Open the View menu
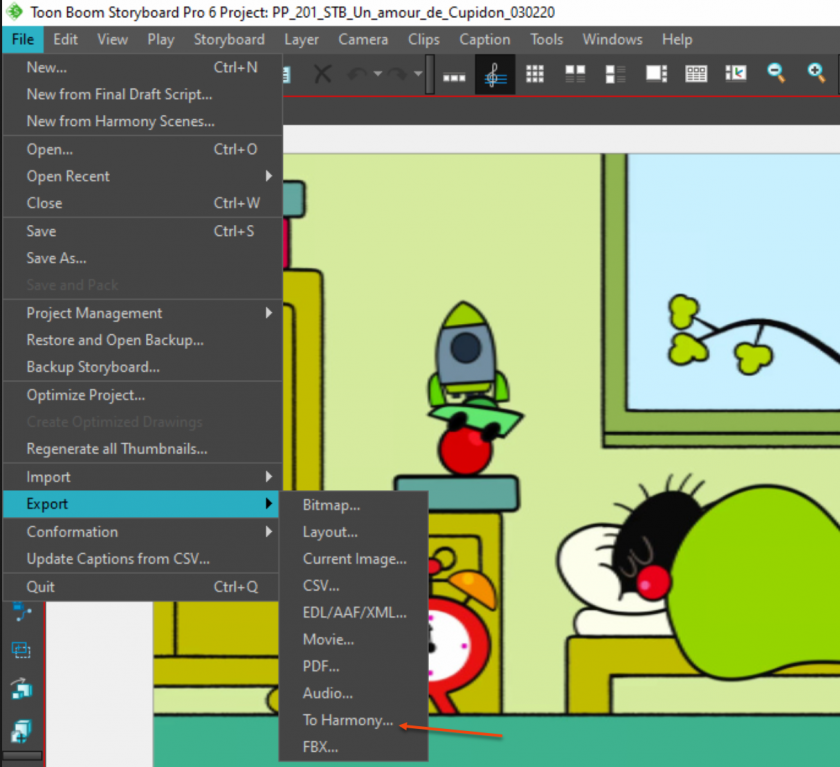 [x=112, y=40]
